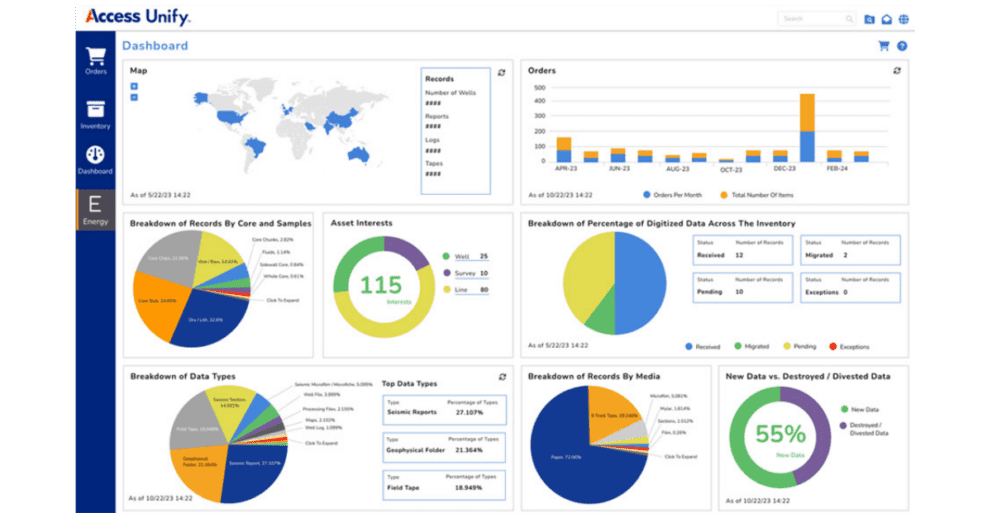Open the help question mark icon

[x=902, y=46]
